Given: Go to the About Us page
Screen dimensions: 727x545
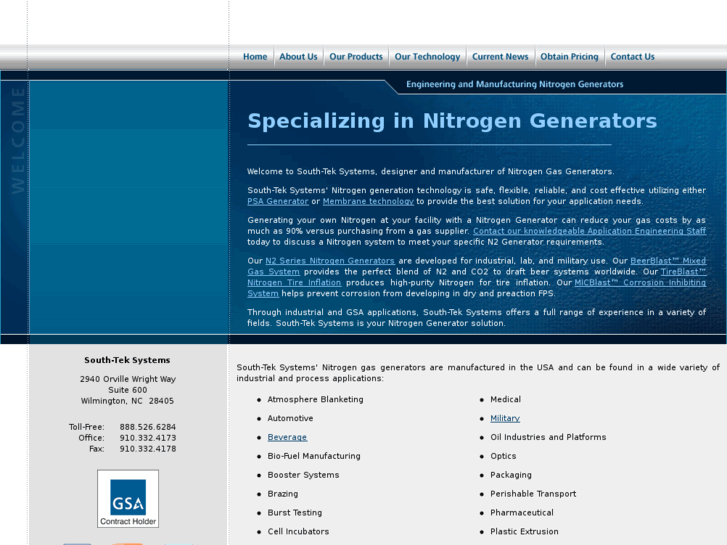Looking at the screenshot, I should click(298, 57).
